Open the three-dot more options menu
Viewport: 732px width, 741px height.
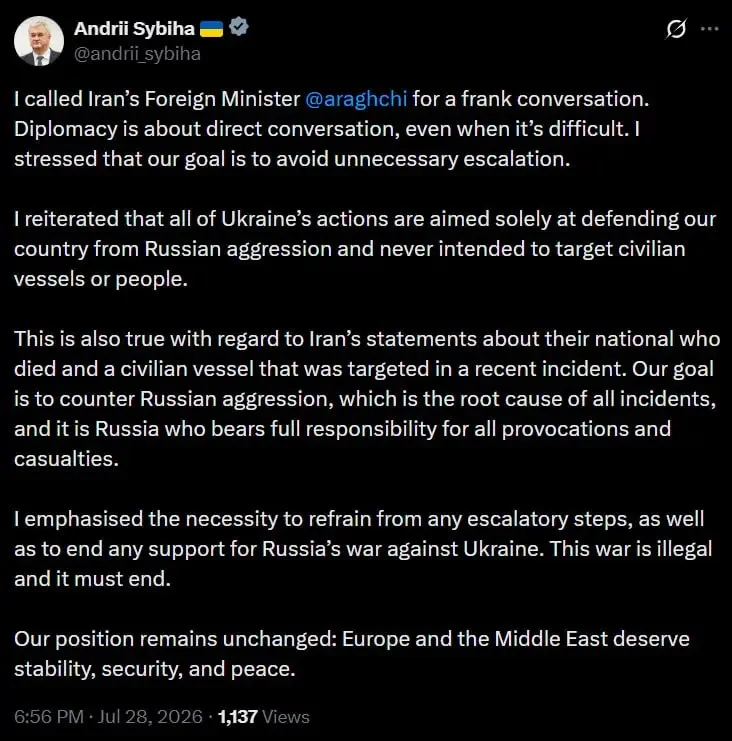tap(709, 29)
